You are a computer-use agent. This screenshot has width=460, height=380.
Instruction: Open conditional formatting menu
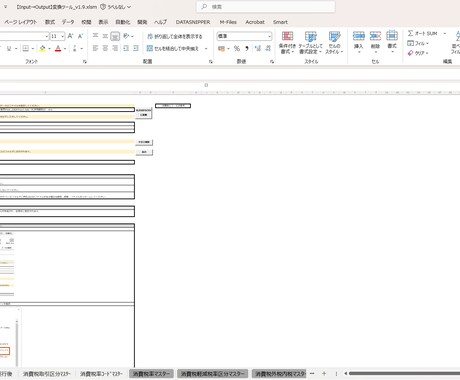click(287, 42)
